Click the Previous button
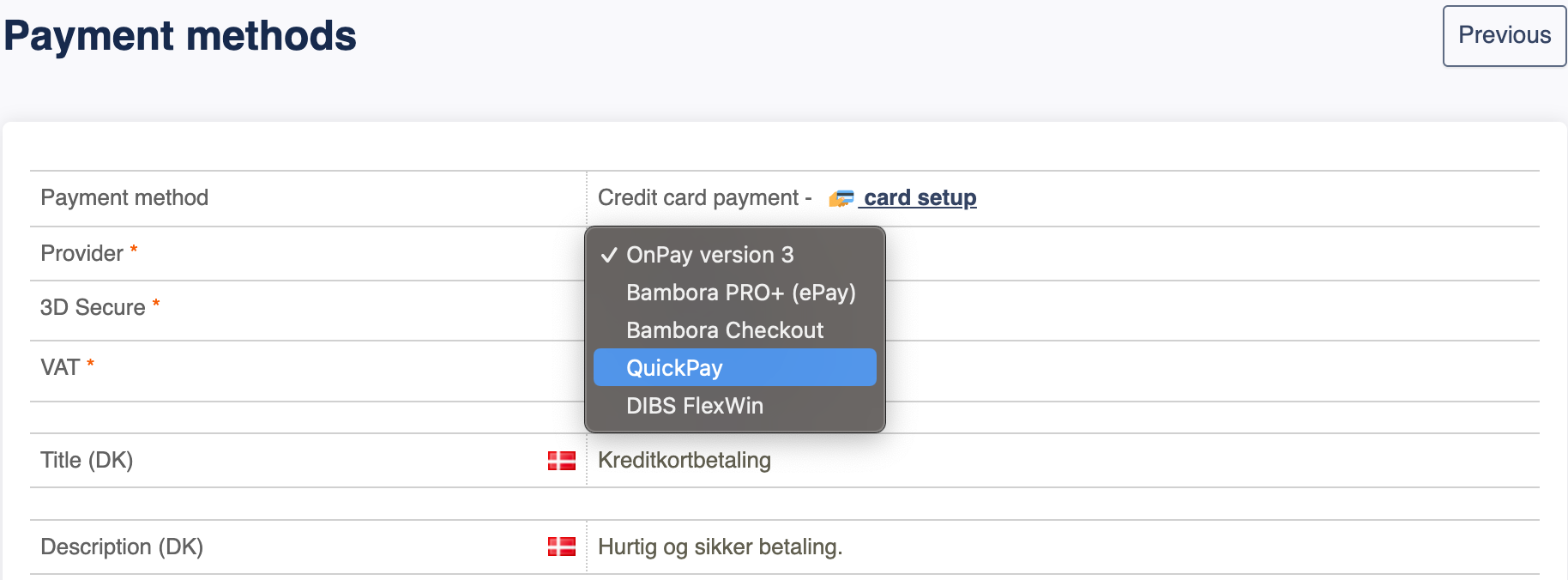The height and width of the screenshot is (580, 1568). (1505, 36)
